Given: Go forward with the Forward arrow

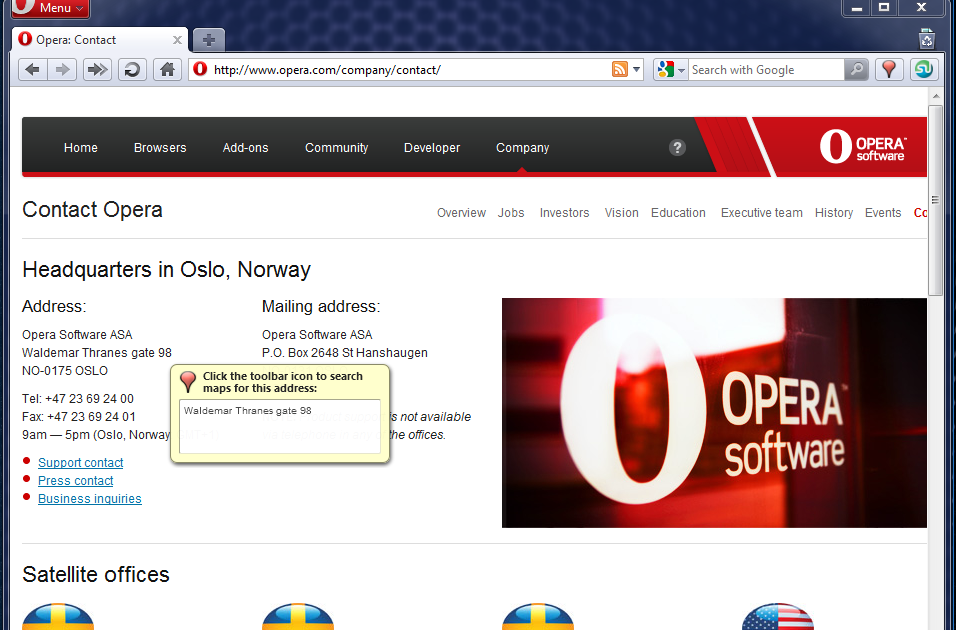Looking at the screenshot, I should 62,70.
